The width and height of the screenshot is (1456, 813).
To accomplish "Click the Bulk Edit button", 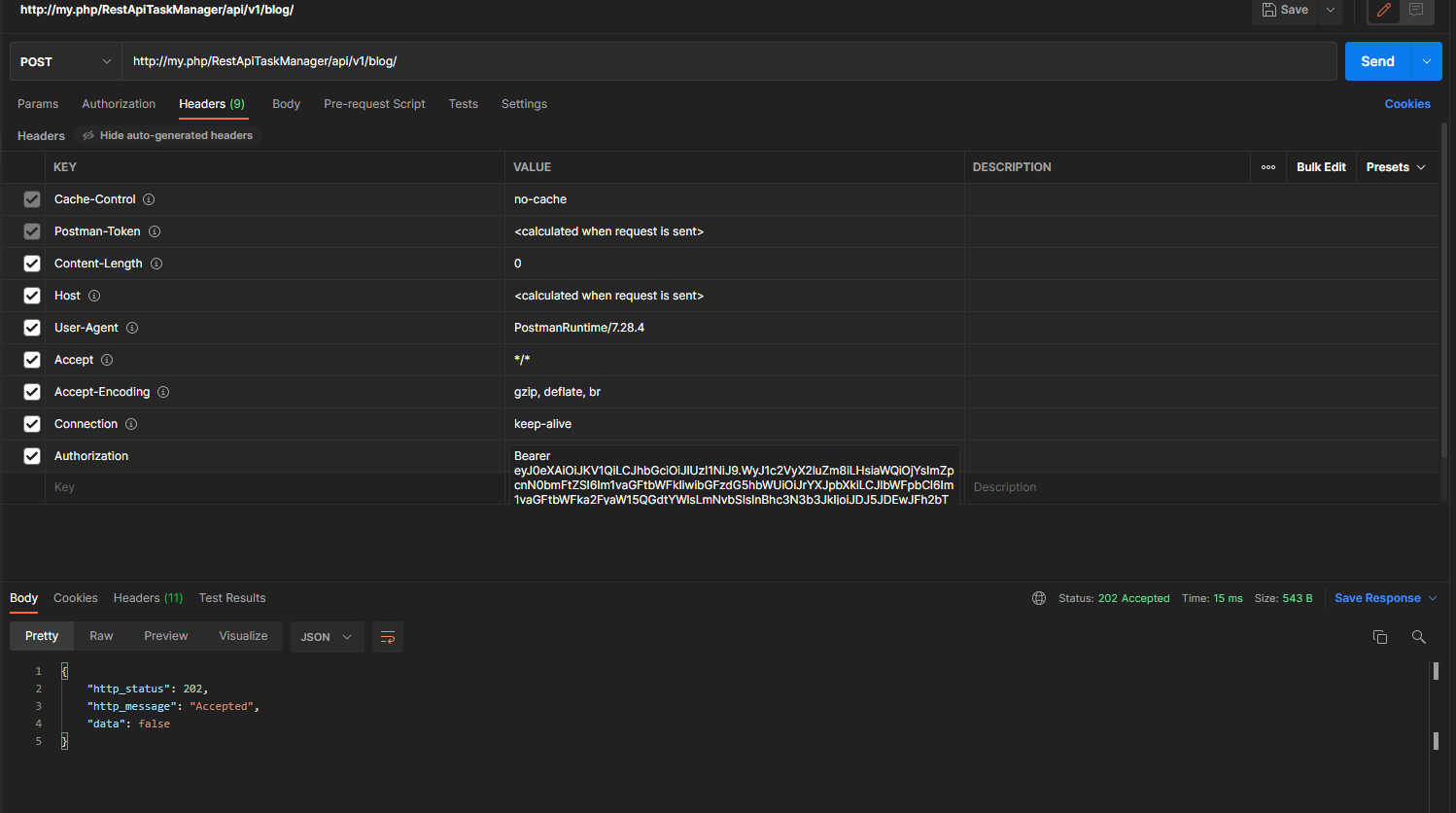I will (1321, 167).
